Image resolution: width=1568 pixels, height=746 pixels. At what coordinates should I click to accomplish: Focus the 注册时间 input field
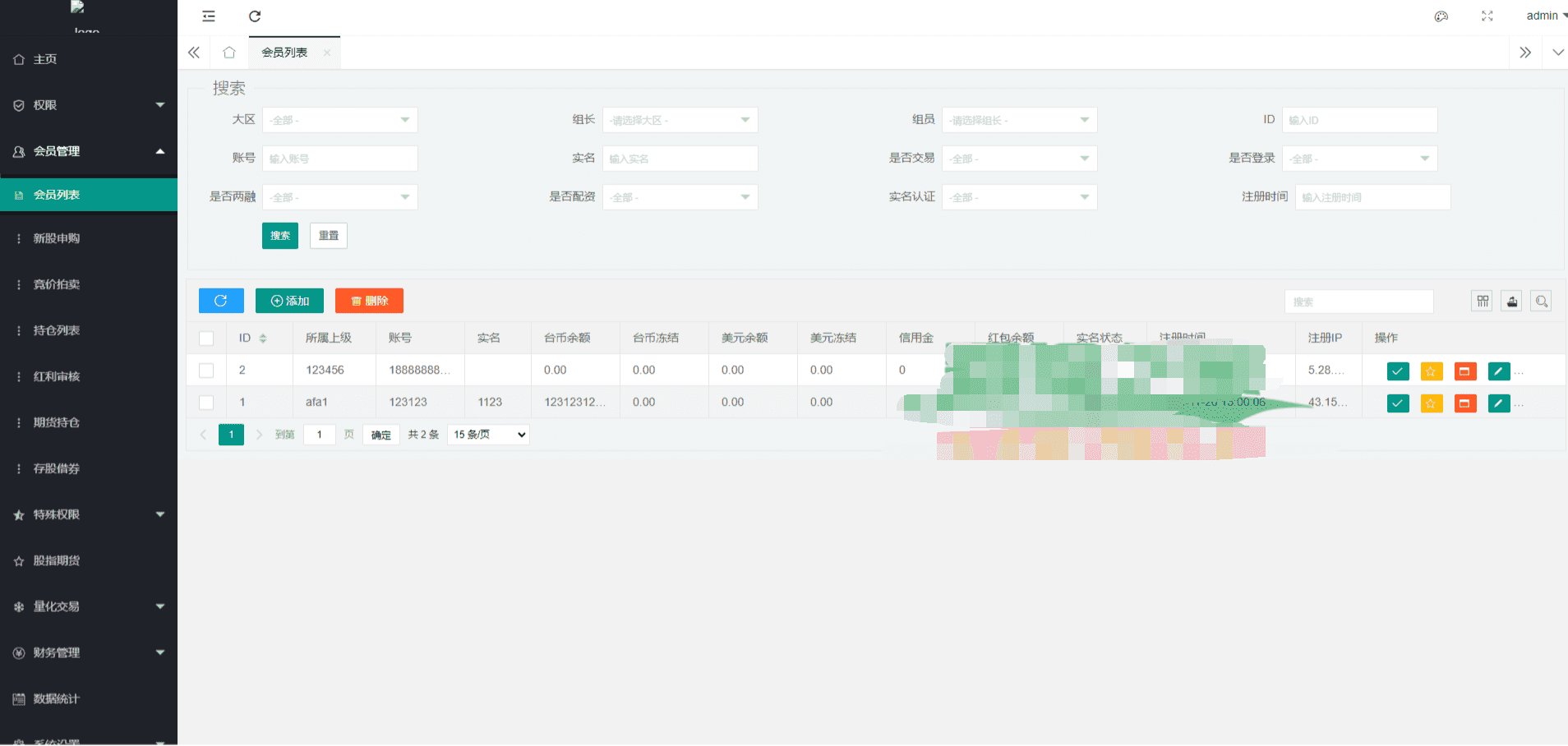point(1373,197)
